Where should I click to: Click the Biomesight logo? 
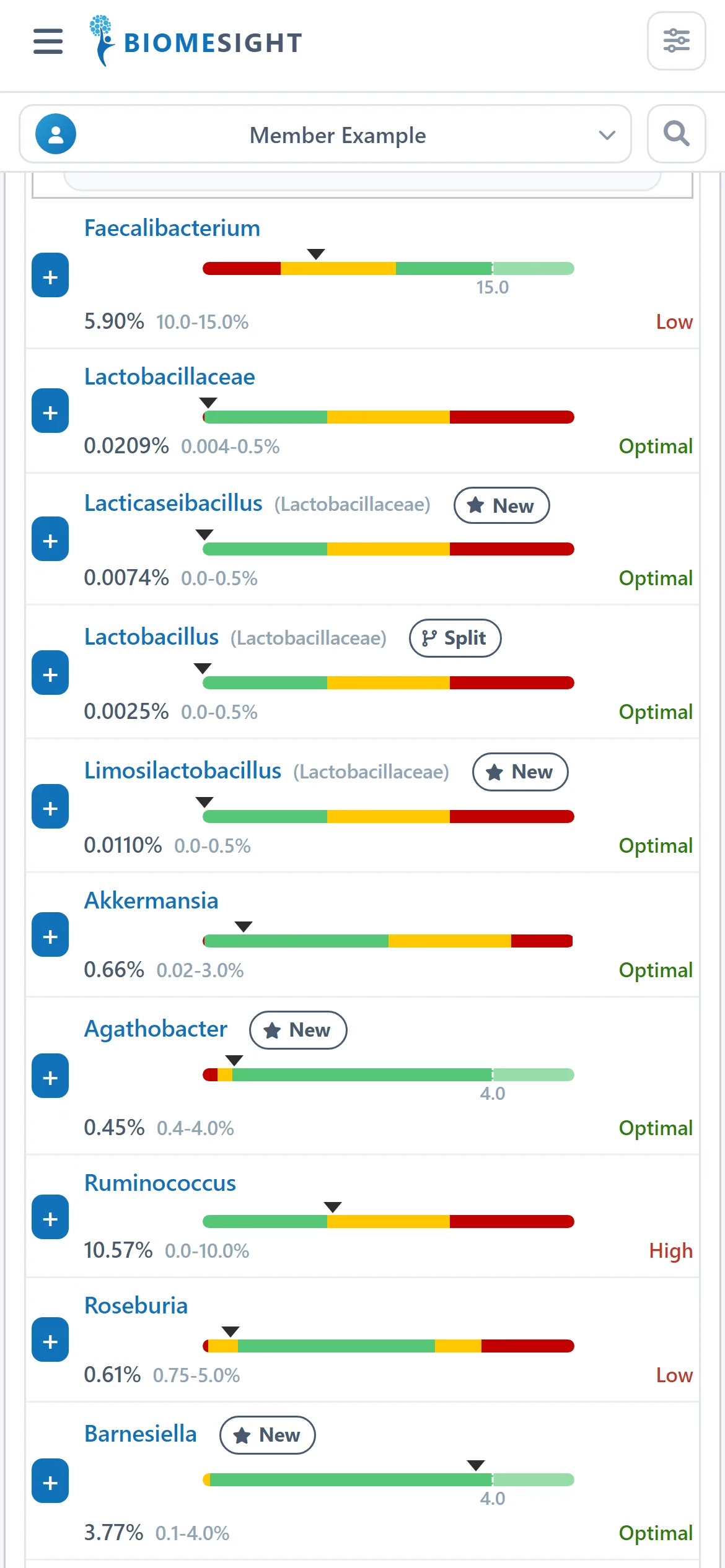(x=196, y=41)
